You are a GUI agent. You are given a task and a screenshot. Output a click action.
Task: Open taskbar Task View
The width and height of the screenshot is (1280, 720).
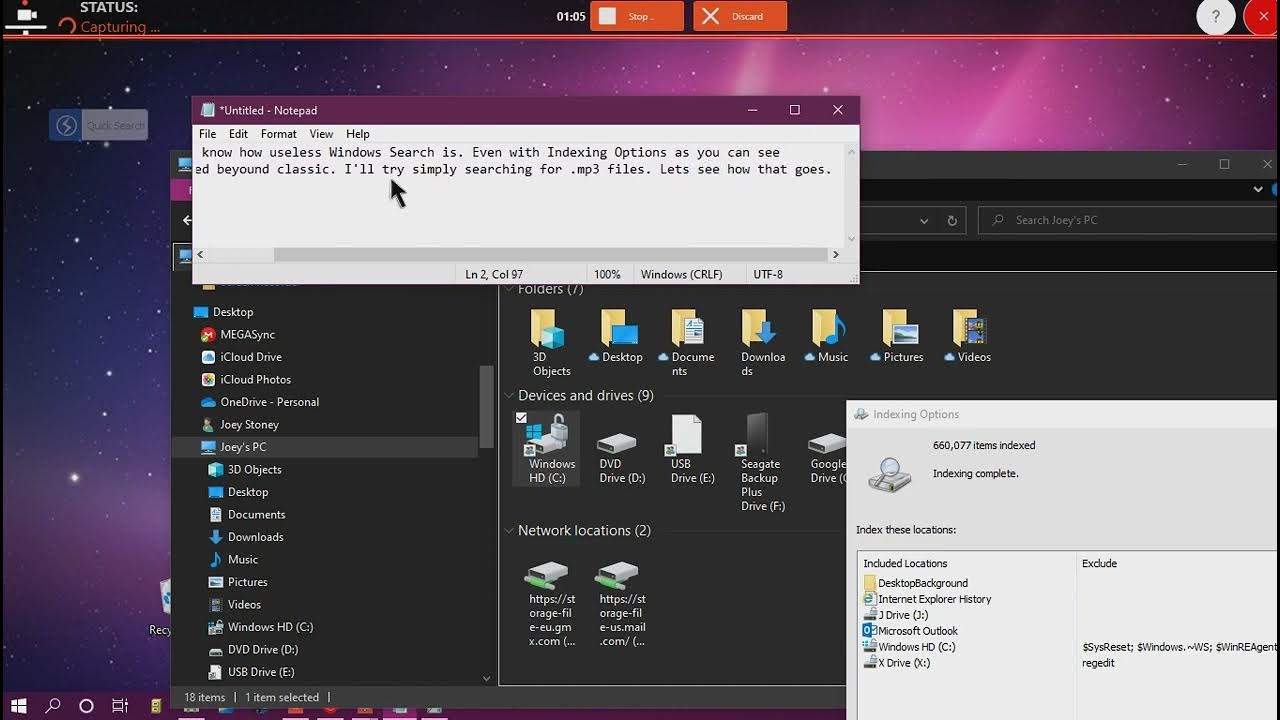pyautogui.click(x=119, y=706)
